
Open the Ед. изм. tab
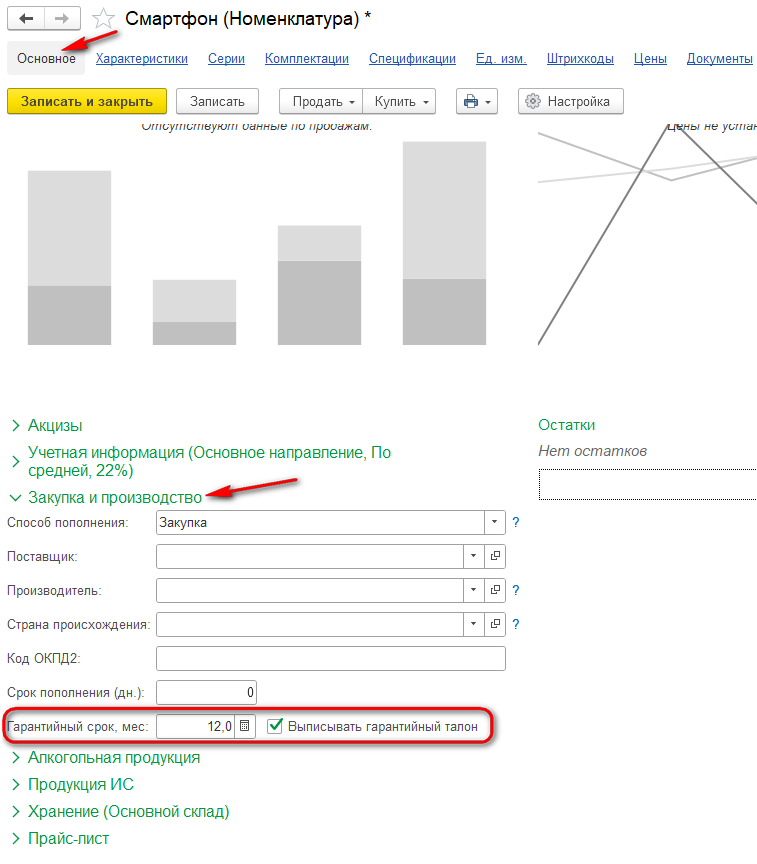coord(501,58)
